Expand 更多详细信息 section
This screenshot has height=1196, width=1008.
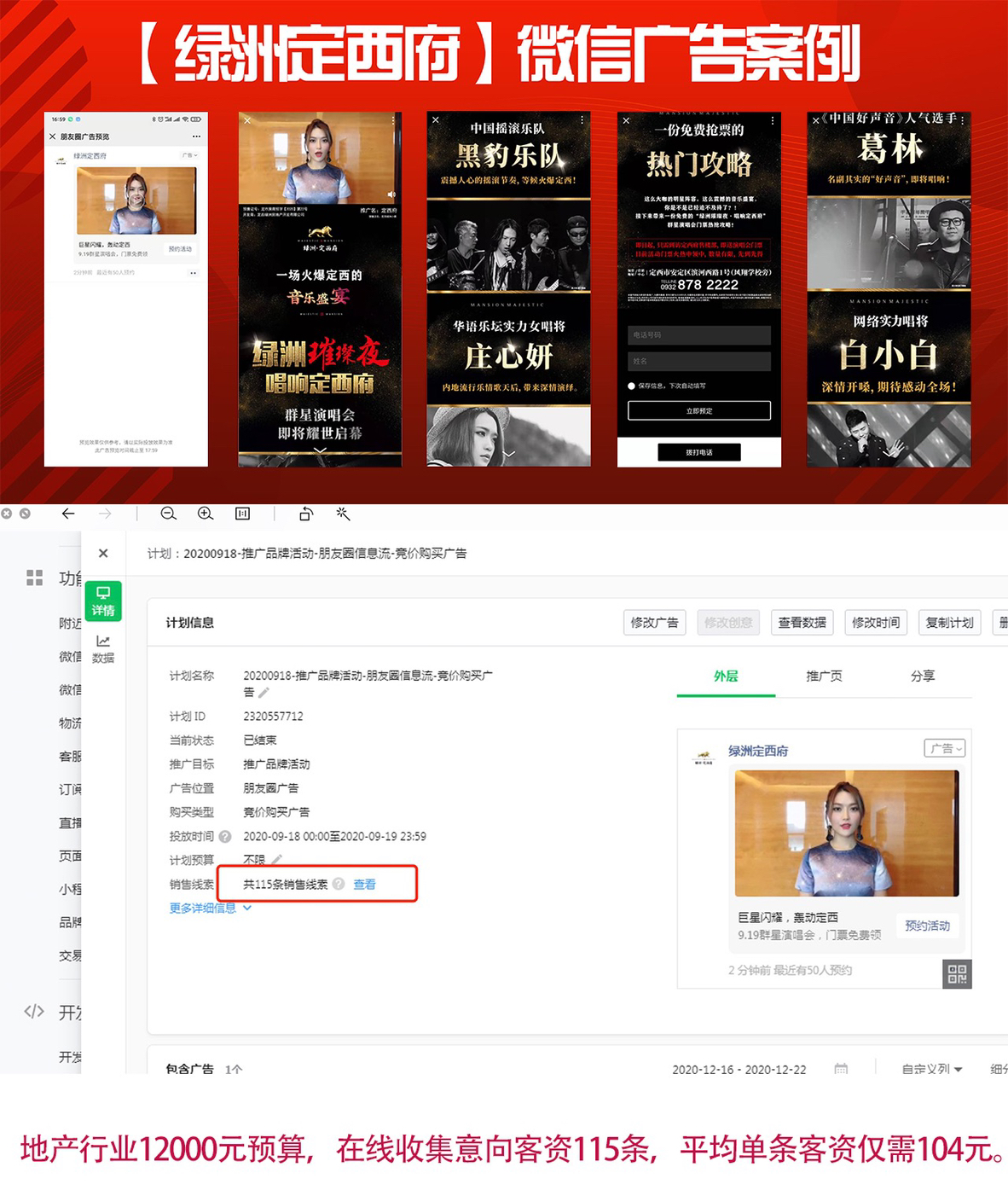(x=210, y=909)
